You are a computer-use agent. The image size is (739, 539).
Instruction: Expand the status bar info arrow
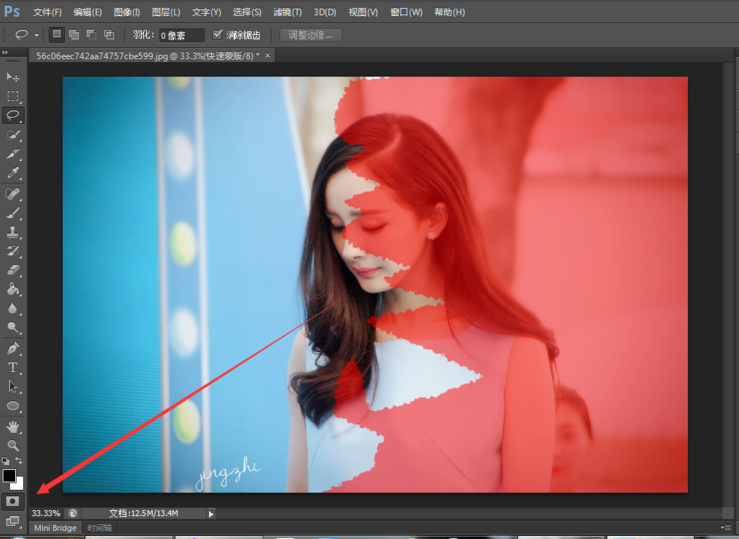[x=211, y=513]
